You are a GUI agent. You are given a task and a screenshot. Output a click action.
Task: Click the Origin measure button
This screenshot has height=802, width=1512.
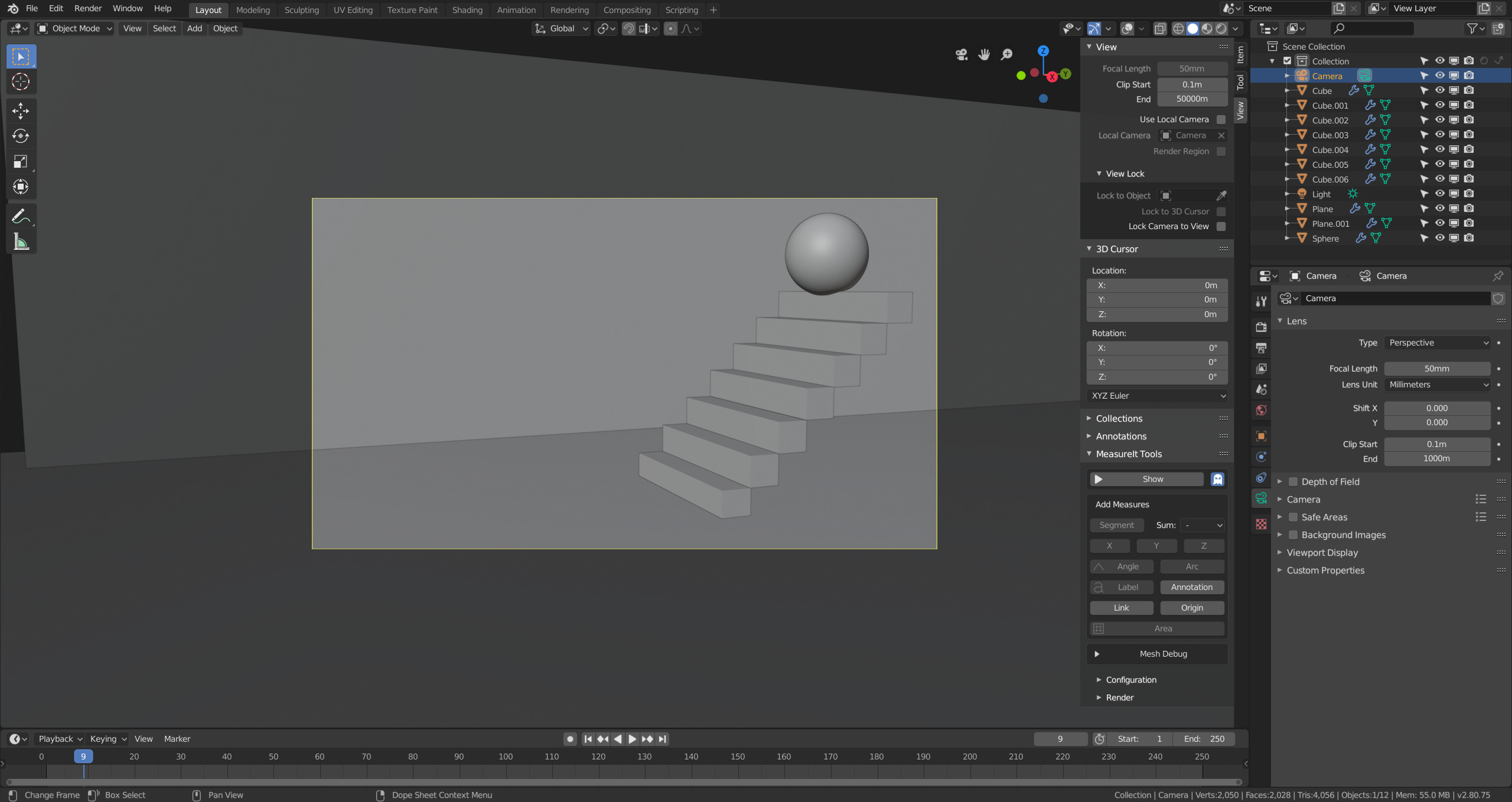point(1192,608)
